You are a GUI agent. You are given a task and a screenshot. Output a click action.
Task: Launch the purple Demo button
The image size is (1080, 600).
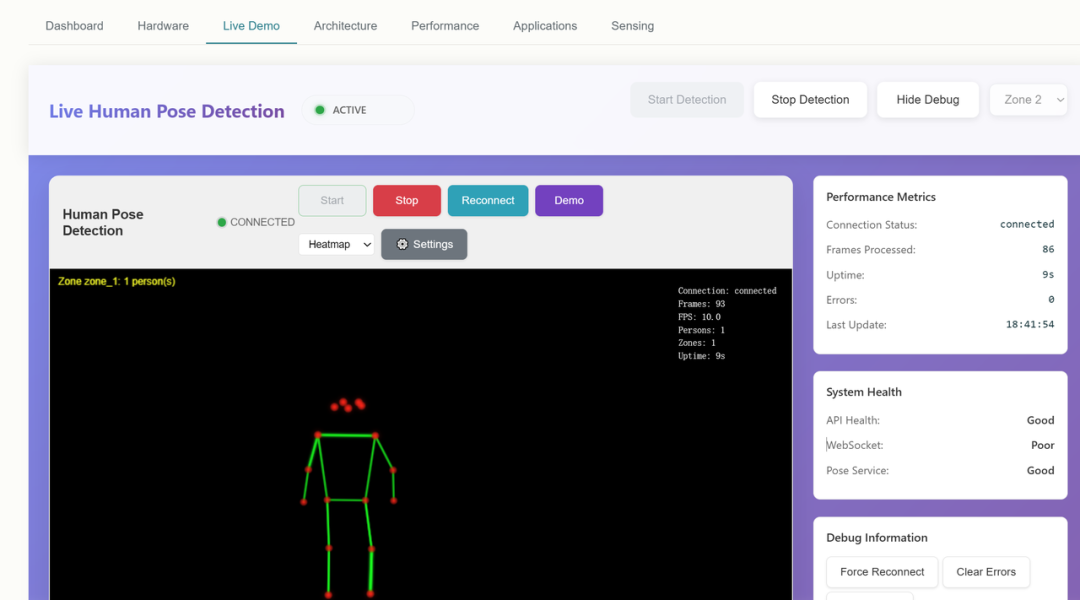click(x=569, y=200)
